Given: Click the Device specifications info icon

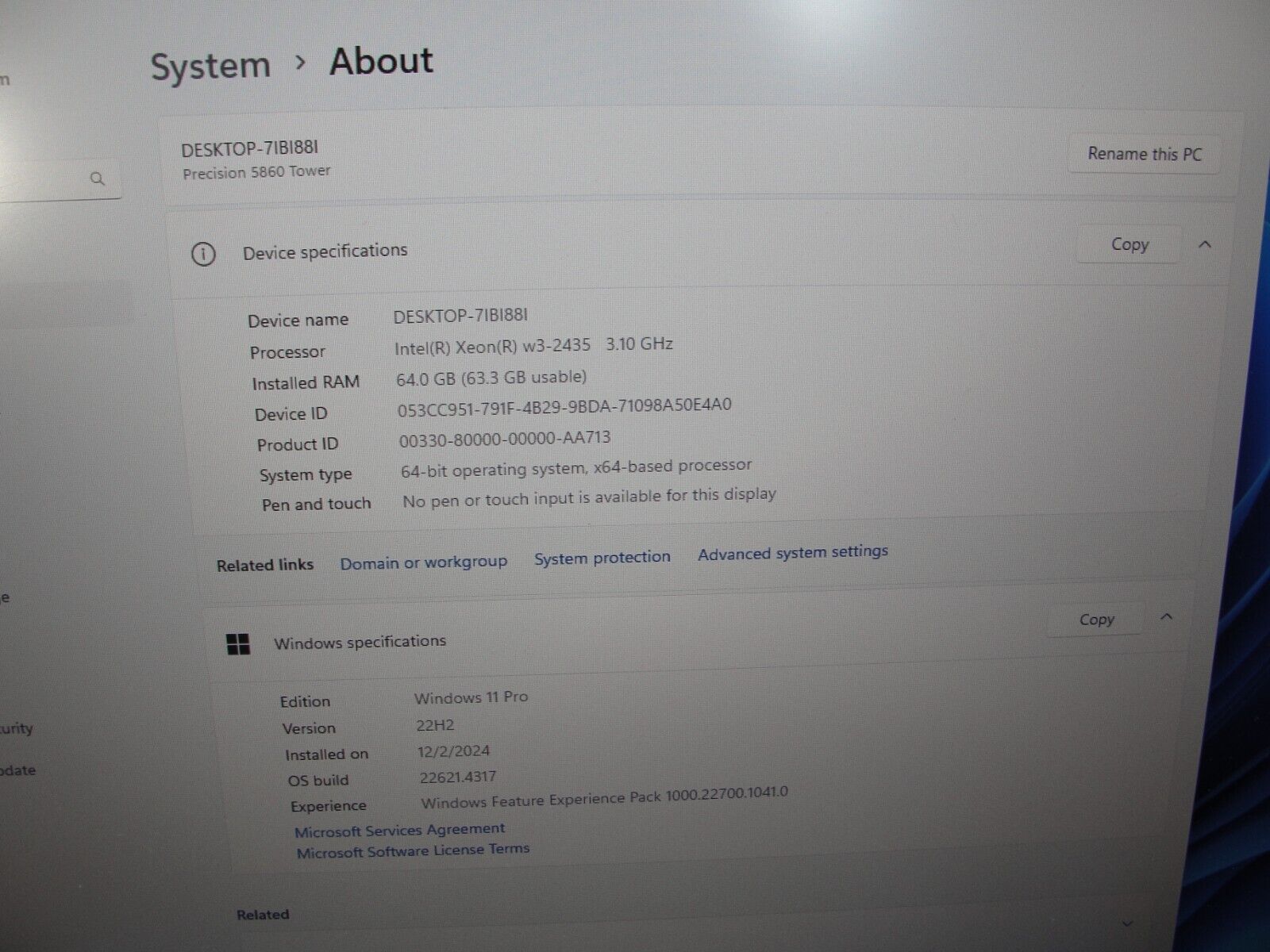Looking at the screenshot, I should pos(203,255).
